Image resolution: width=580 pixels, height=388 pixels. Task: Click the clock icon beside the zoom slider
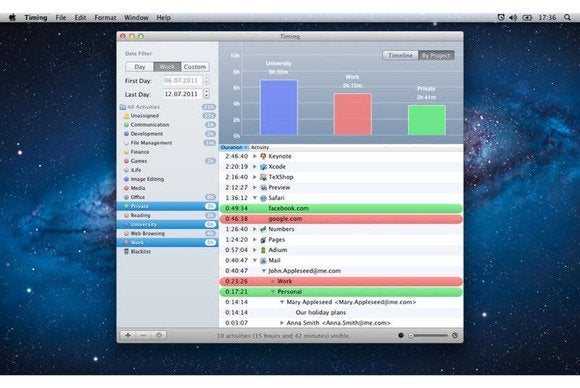pos(455,335)
